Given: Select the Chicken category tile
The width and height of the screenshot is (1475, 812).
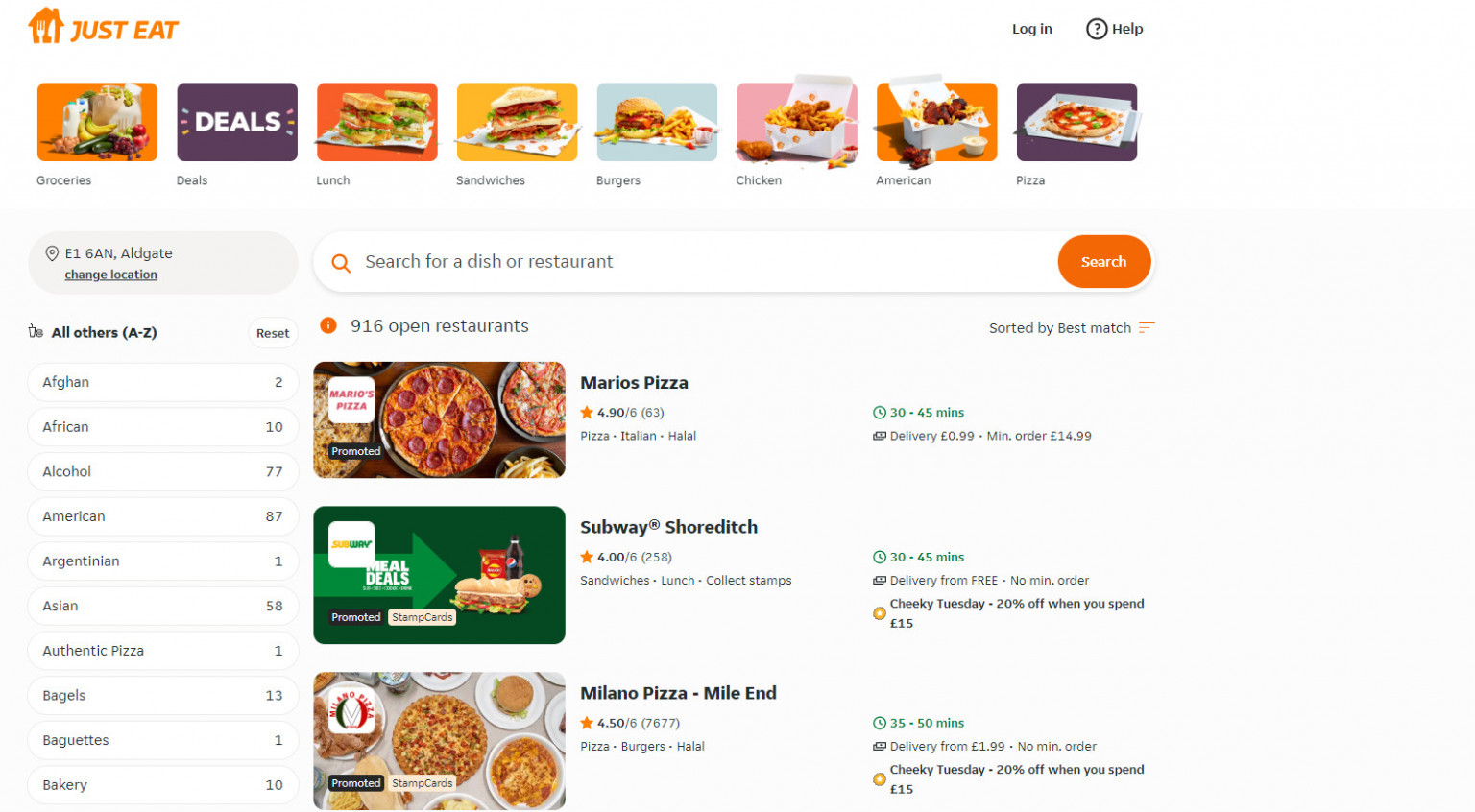Looking at the screenshot, I should 796,122.
